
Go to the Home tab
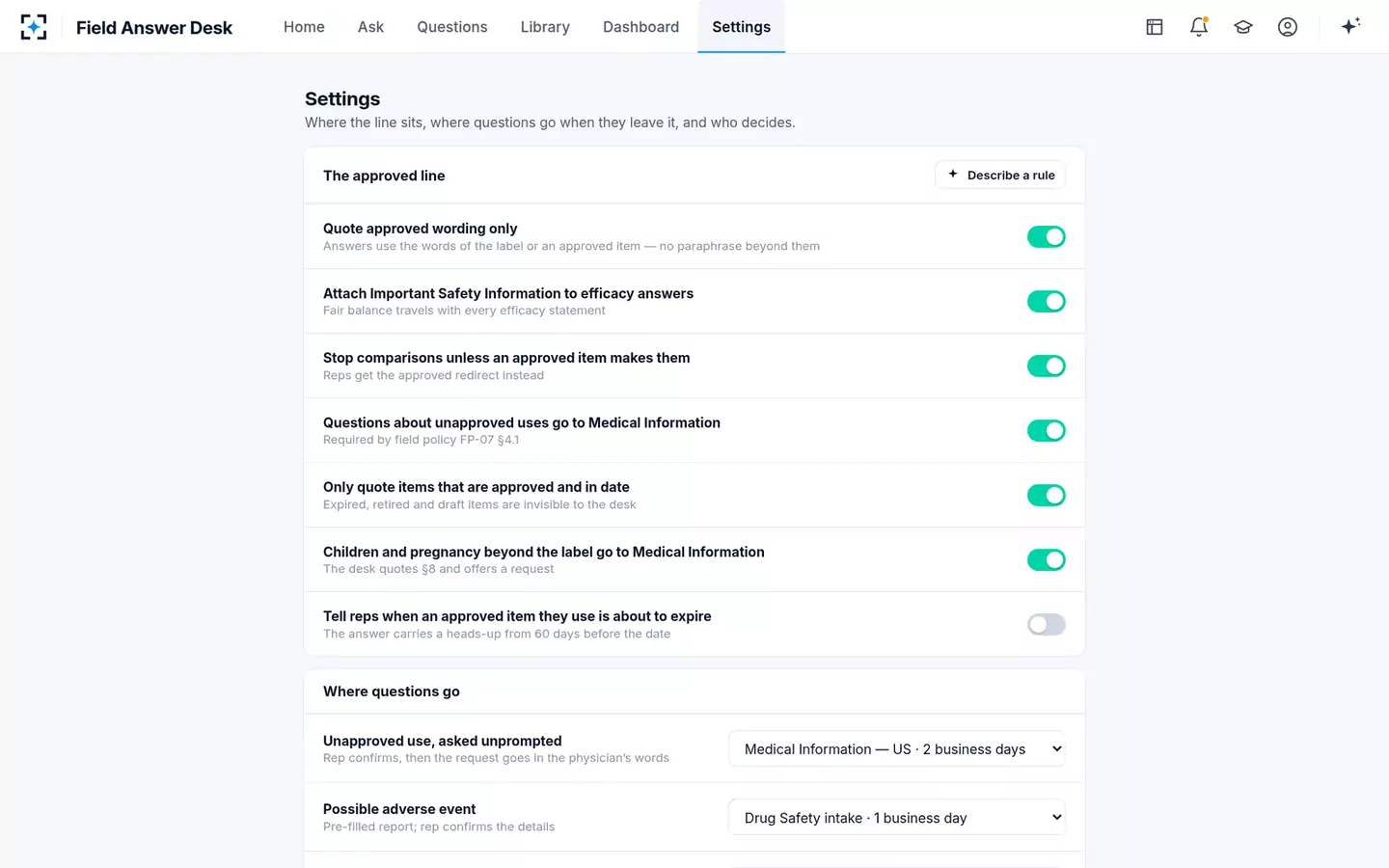click(304, 27)
